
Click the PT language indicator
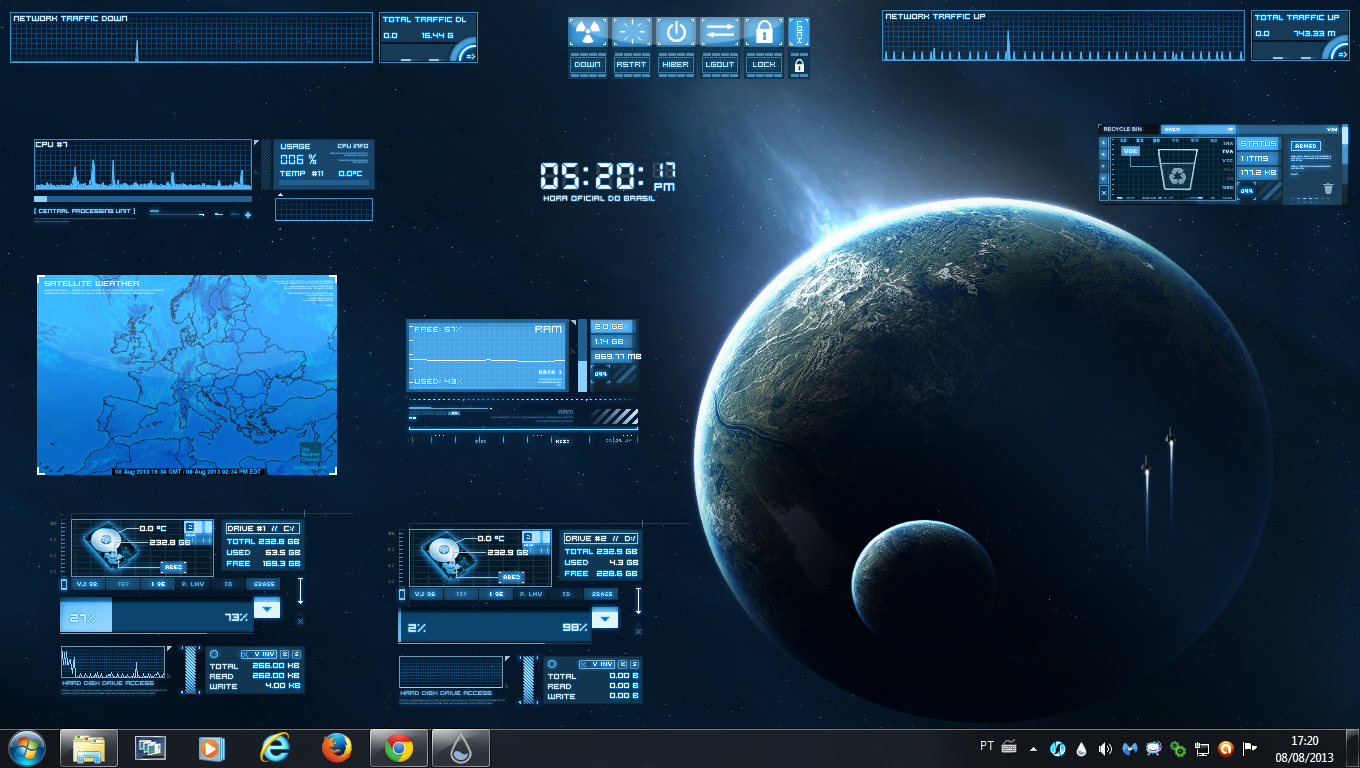coord(987,746)
